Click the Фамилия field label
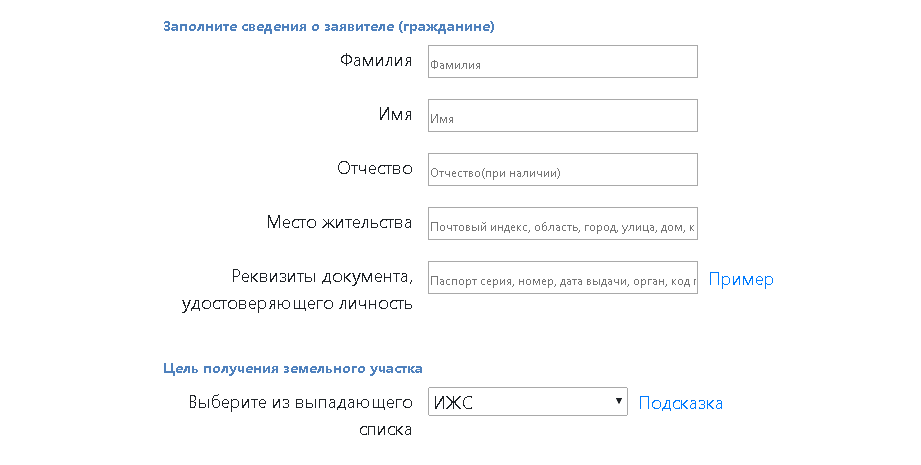Image resolution: width=921 pixels, height=465 pixels. (x=376, y=61)
